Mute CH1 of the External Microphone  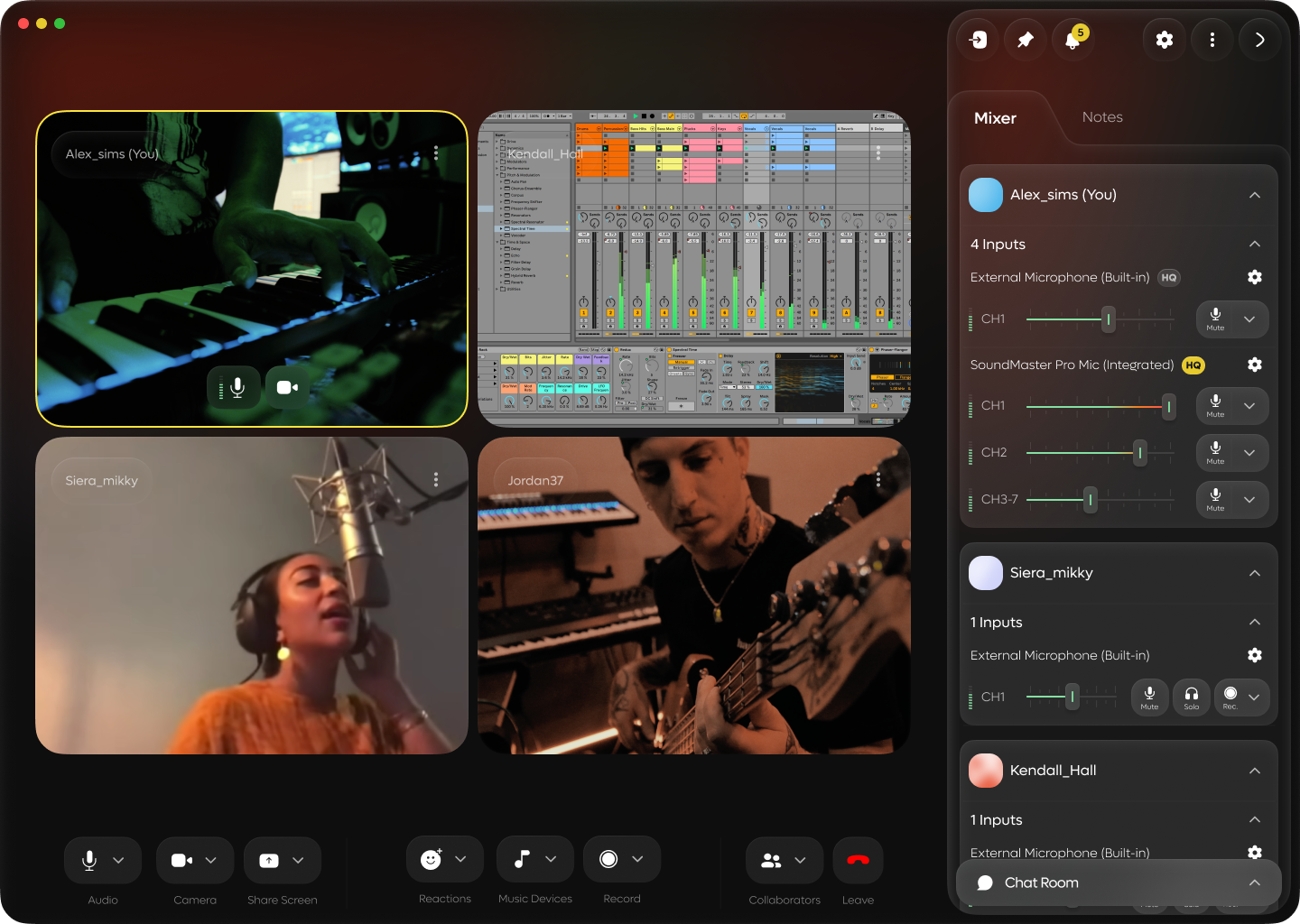tap(1214, 319)
